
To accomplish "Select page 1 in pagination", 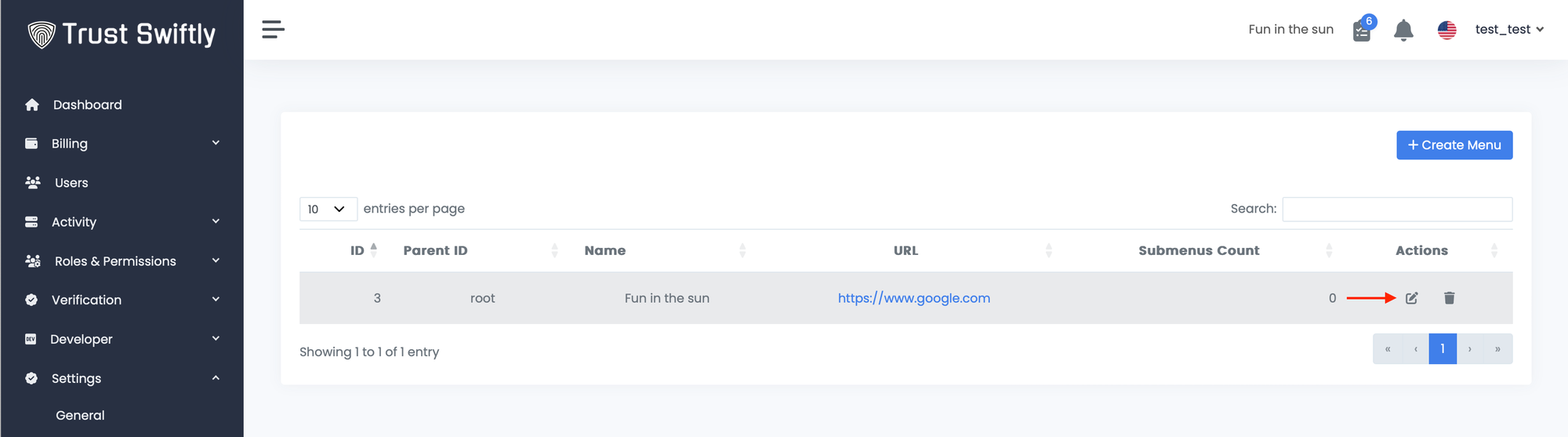I will point(1442,349).
